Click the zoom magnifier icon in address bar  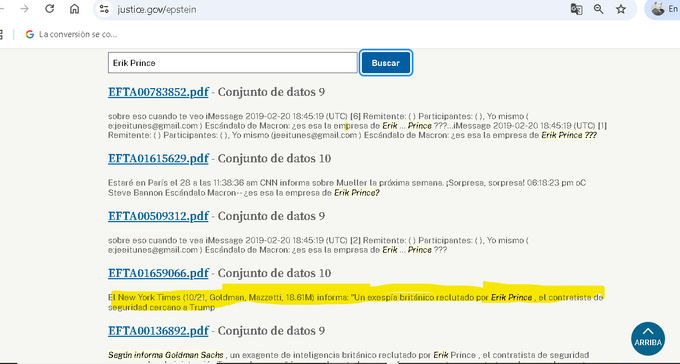coord(598,9)
